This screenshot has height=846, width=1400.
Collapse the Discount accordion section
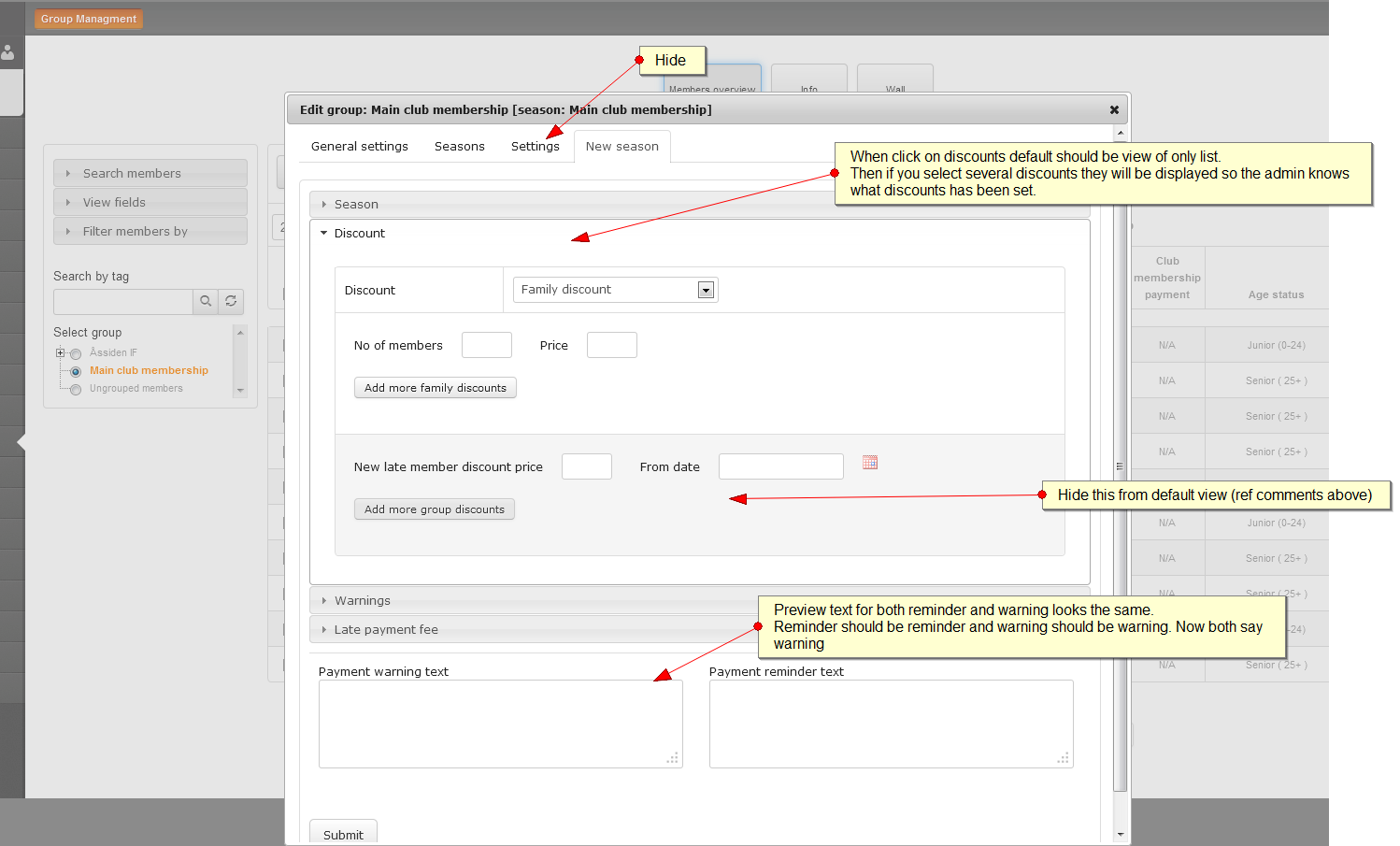pyautogui.click(x=699, y=233)
